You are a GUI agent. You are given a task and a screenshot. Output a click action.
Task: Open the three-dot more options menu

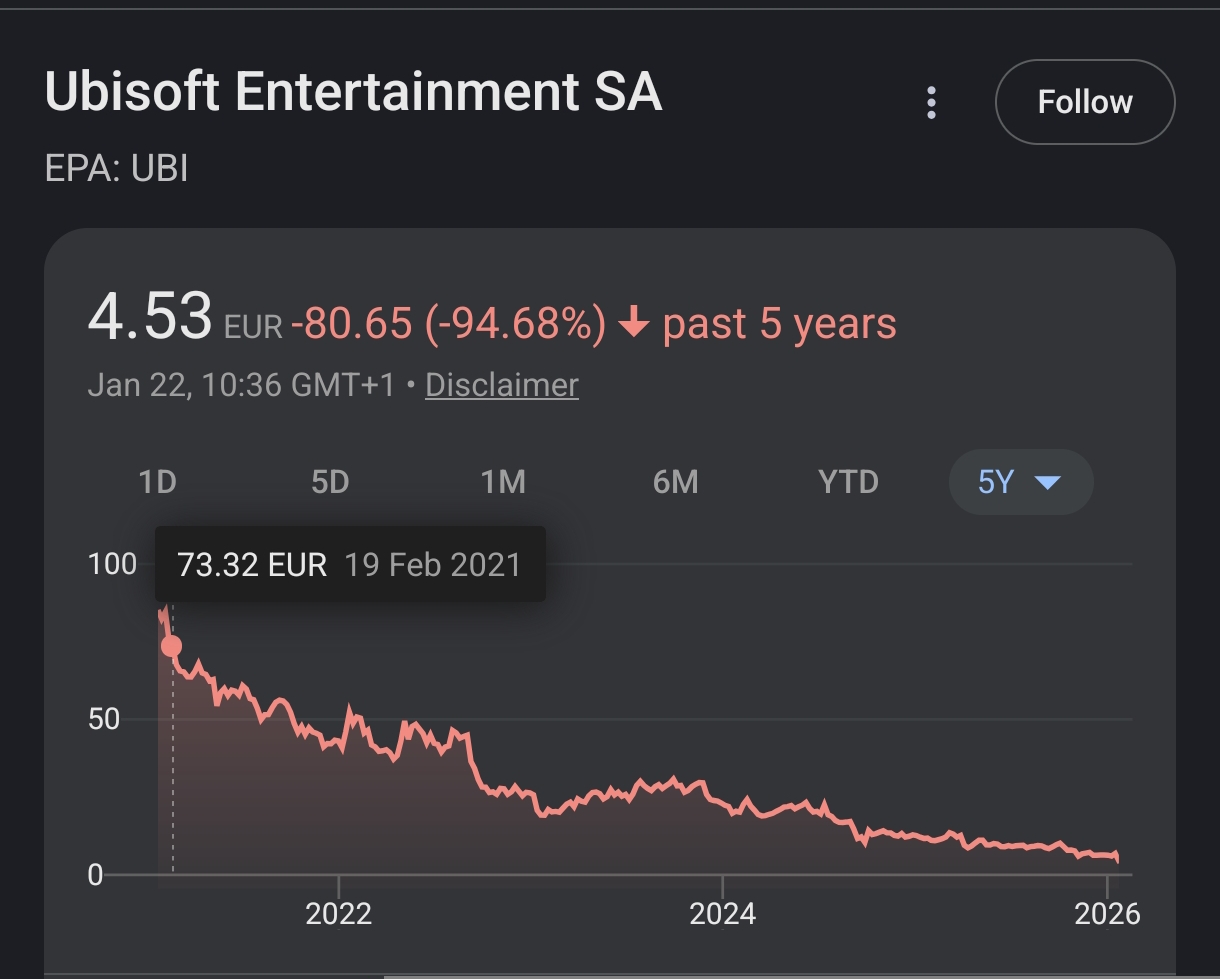(x=931, y=102)
